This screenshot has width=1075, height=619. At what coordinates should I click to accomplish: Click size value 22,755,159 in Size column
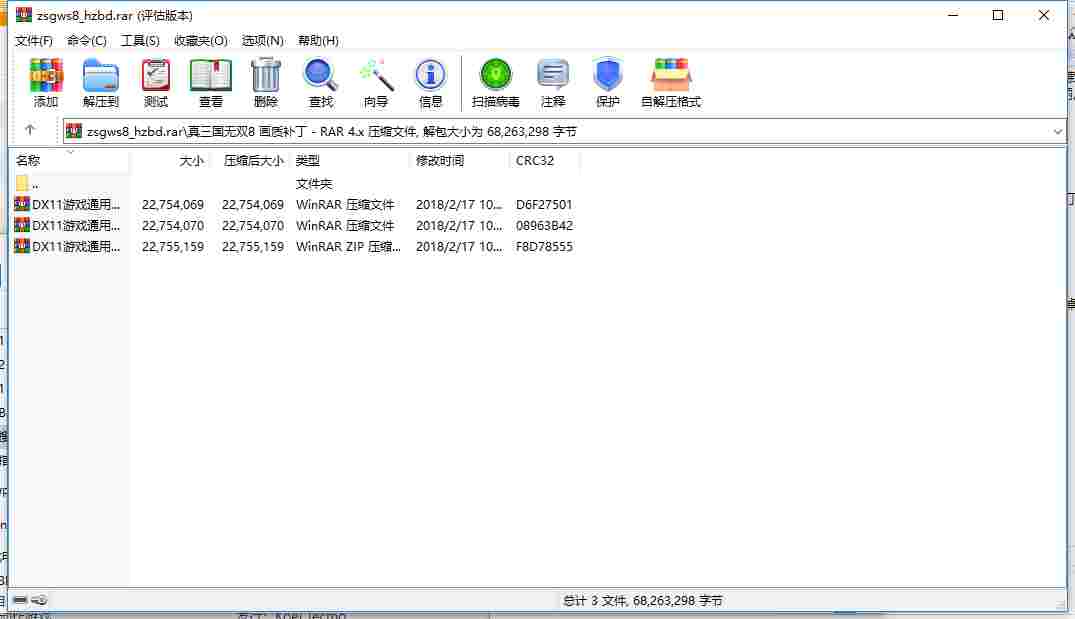pyautogui.click(x=173, y=246)
